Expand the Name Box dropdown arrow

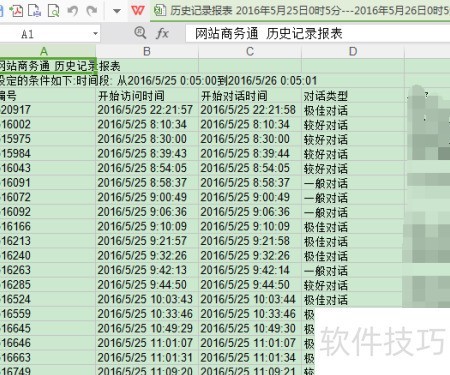95,34
